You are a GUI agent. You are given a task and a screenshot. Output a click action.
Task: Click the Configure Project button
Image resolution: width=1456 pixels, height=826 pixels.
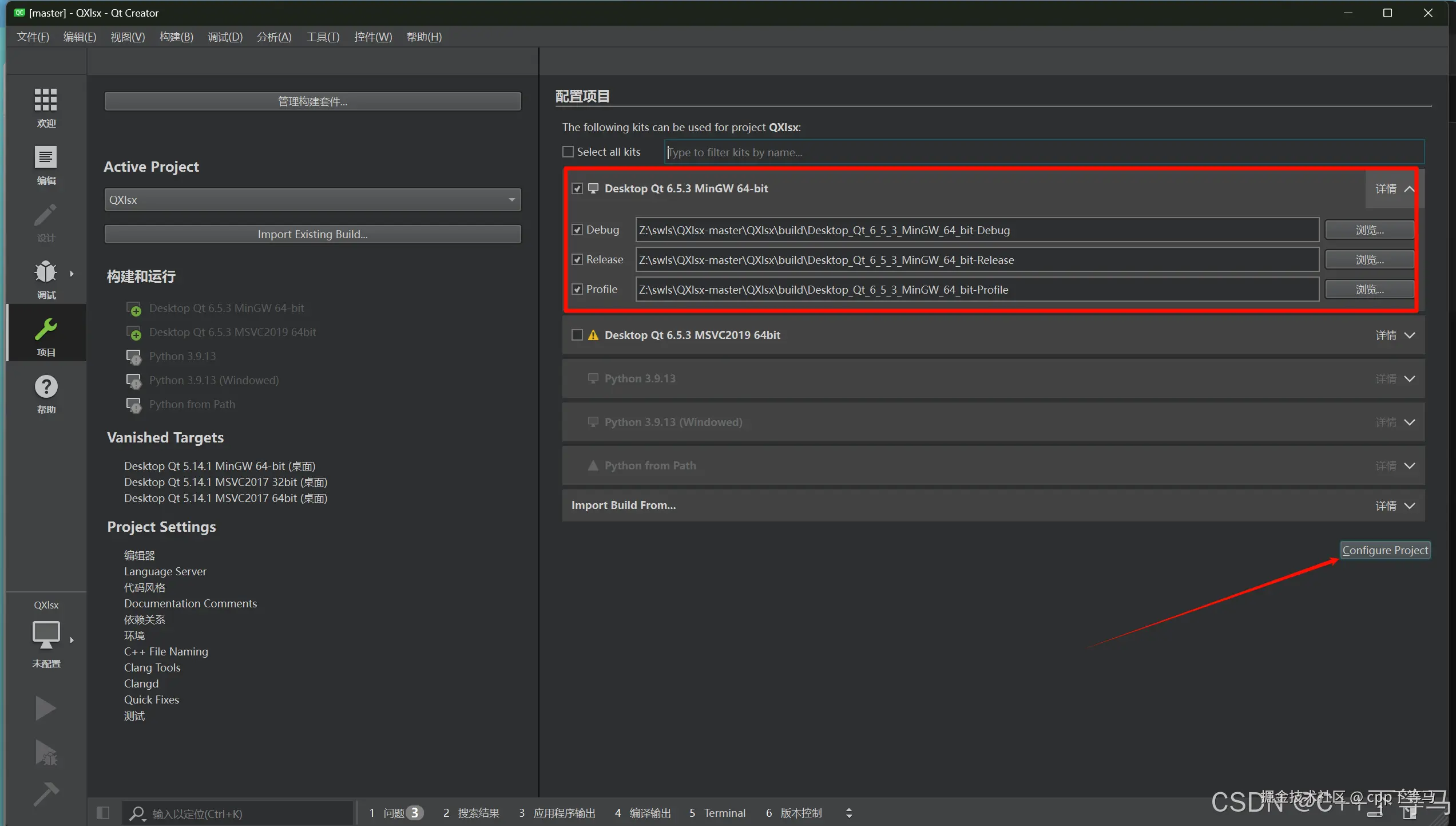coord(1384,550)
